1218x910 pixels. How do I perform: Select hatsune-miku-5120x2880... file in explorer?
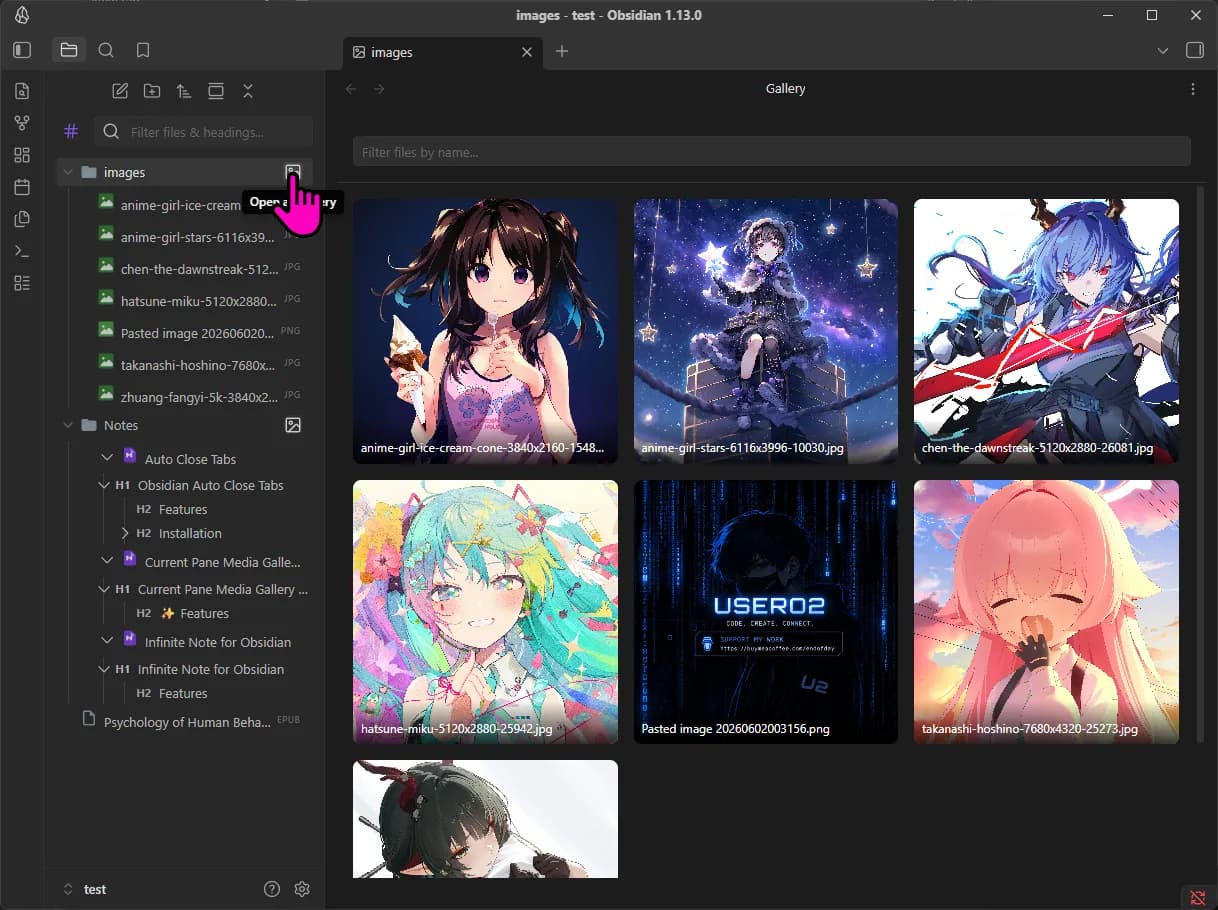point(200,300)
